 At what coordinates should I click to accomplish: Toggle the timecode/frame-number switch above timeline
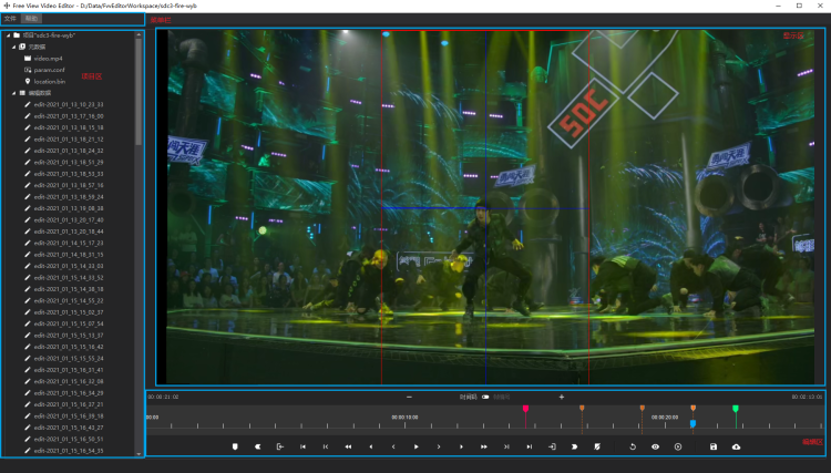485,397
